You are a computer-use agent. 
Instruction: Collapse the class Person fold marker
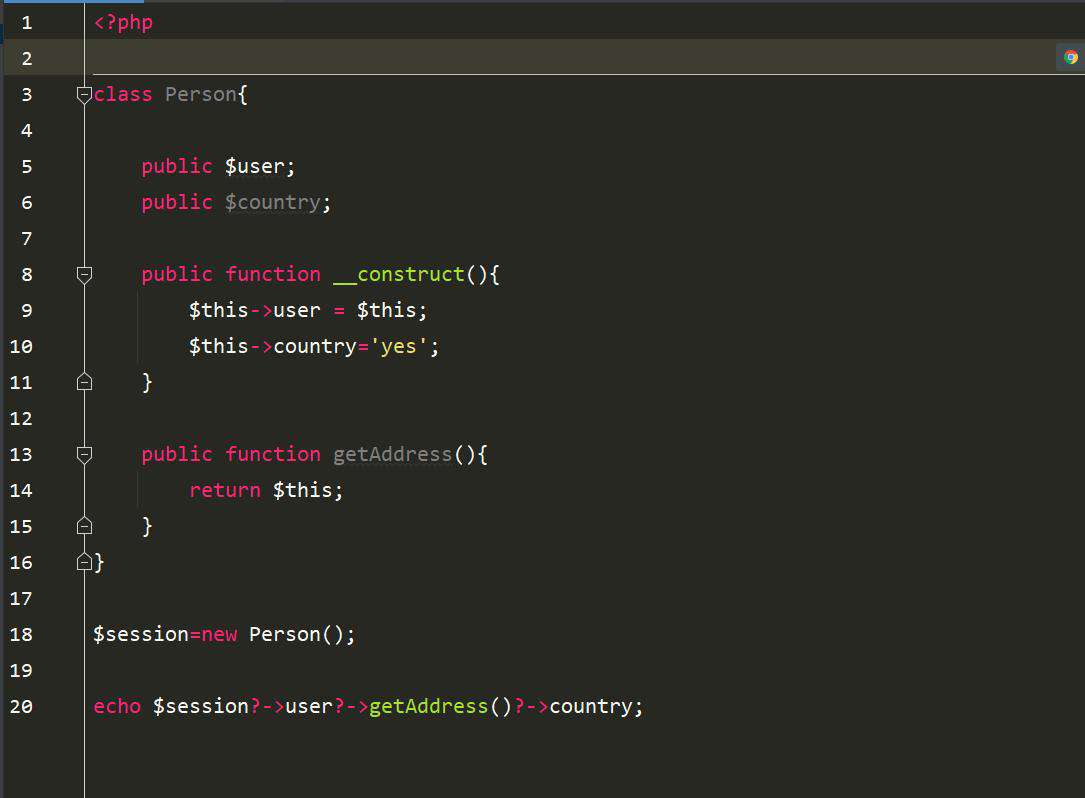(84, 94)
